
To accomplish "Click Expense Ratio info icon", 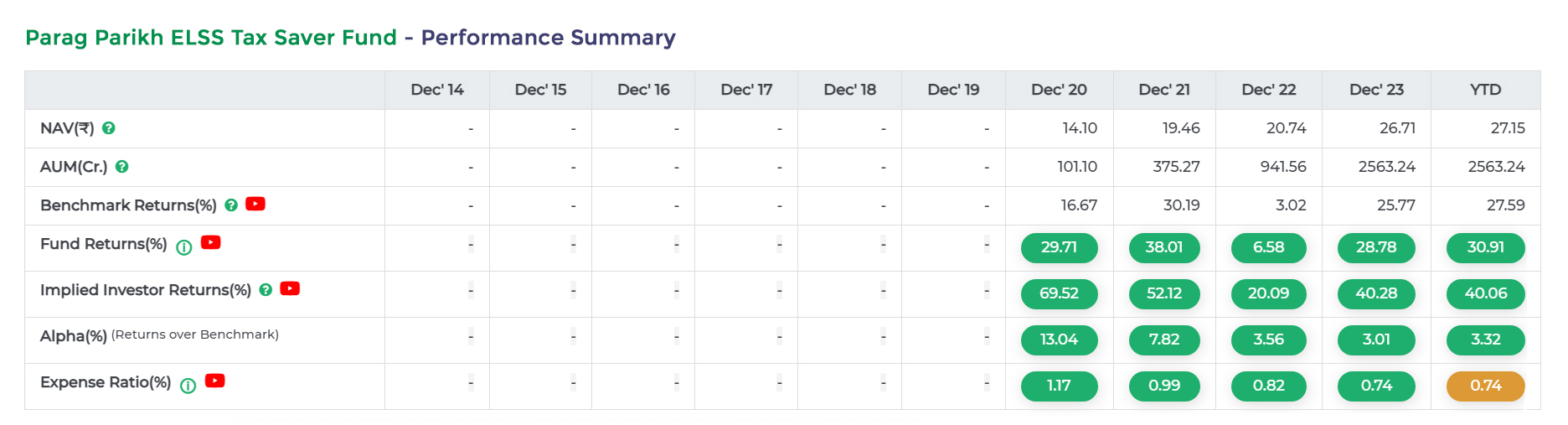I will [x=188, y=386].
